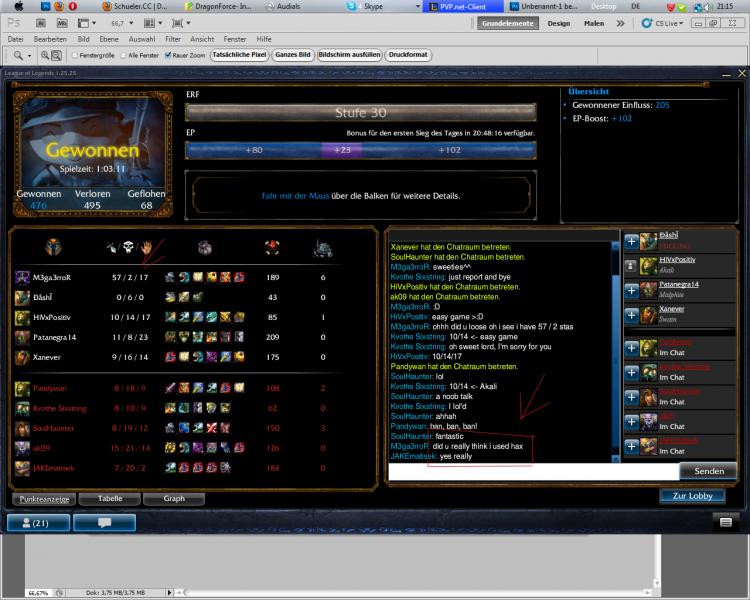
Task: Click the monster column header icon
Action: pos(323,248)
